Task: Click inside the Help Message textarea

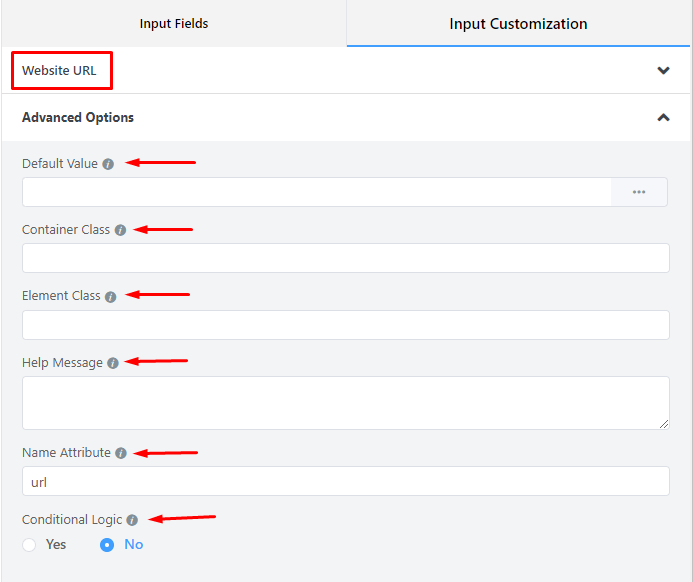Action: (x=345, y=402)
